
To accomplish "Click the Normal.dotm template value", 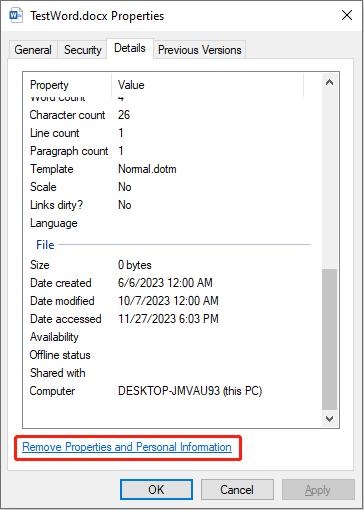I will pos(147,169).
